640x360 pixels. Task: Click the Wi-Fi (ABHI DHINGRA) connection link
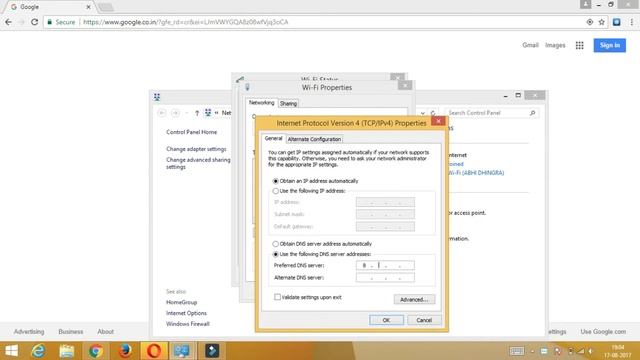(x=476, y=173)
